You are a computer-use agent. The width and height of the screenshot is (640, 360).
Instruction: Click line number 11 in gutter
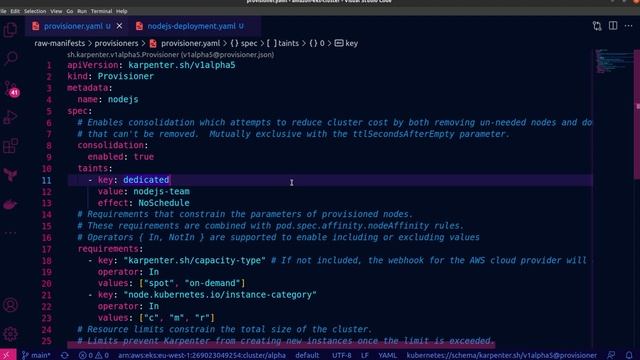pyautogui.click(x=46, y=180)
